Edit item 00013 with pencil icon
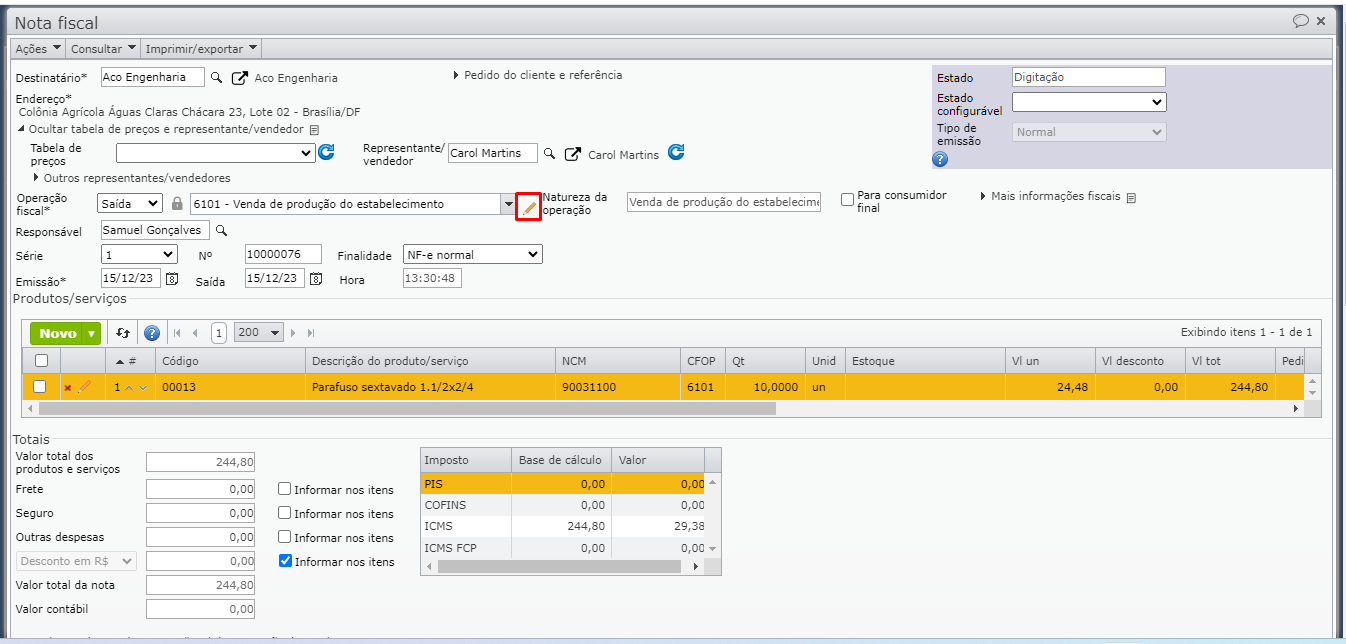1346x644 pixels. tap(84, 386)
